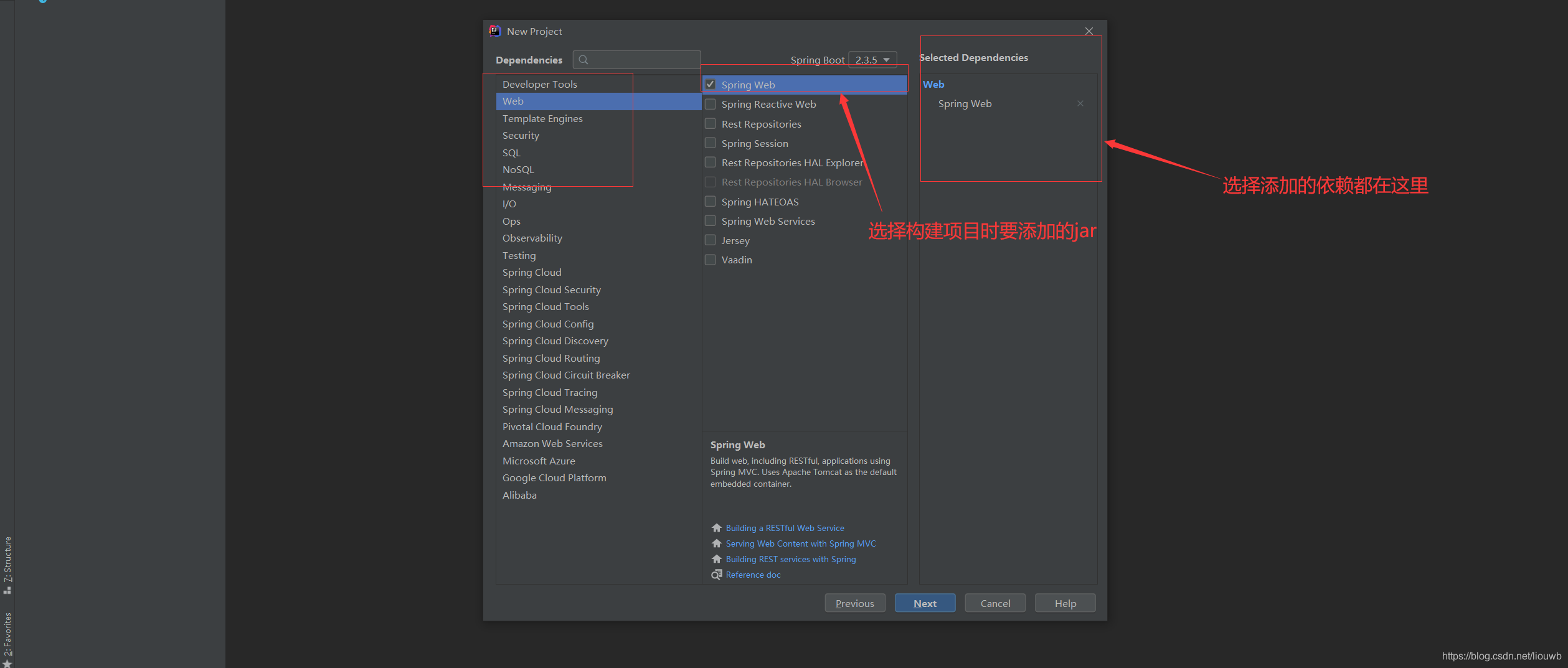This screenshot has width=1568, height=668.
Task: Click the IntelliJ logo in New Project title
Action: [495, 31]
